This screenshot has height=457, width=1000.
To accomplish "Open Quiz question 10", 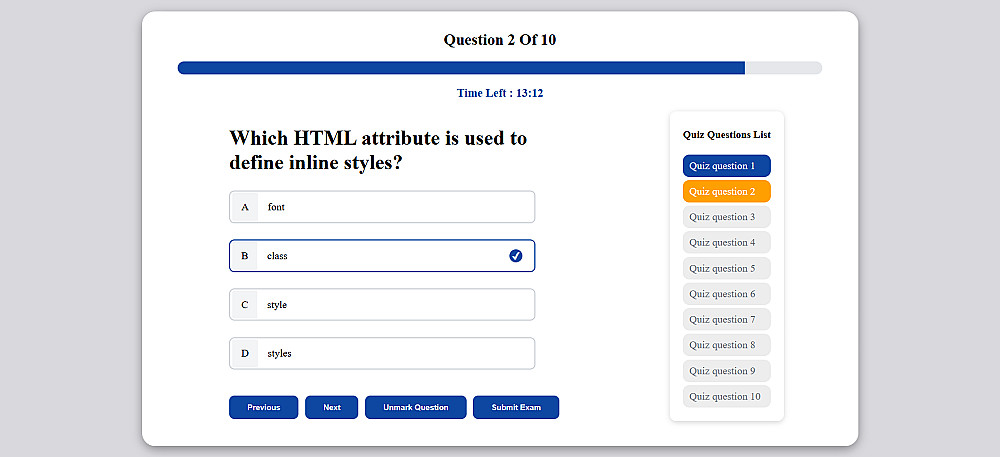I will [x=726, y=396].
